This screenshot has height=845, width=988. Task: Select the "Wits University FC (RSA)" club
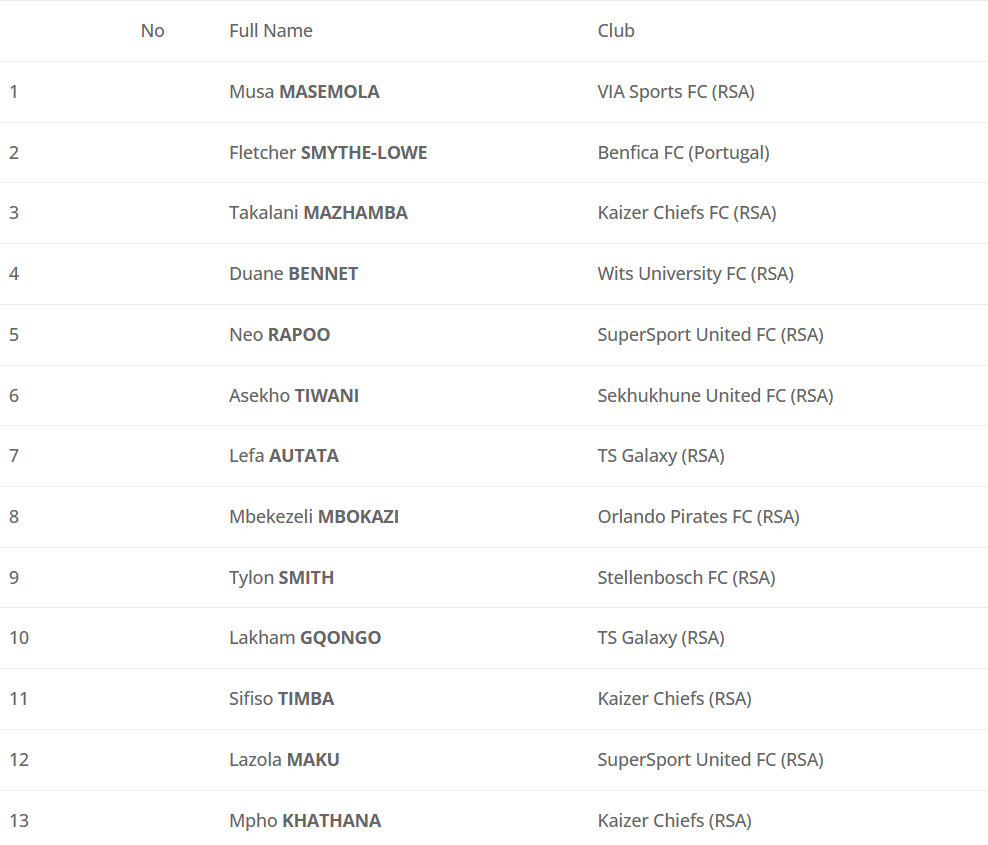coord(695,274)
